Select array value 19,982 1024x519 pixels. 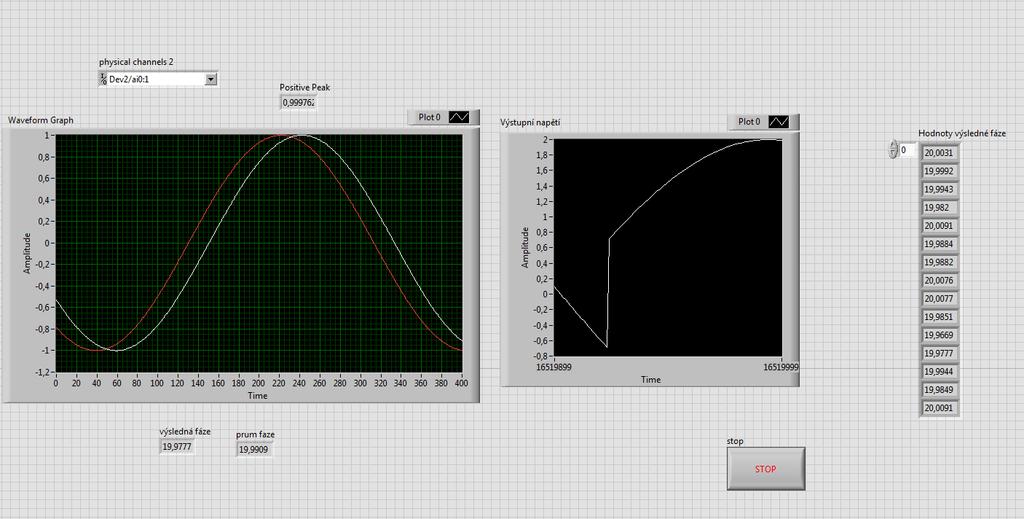pos(939,208)
